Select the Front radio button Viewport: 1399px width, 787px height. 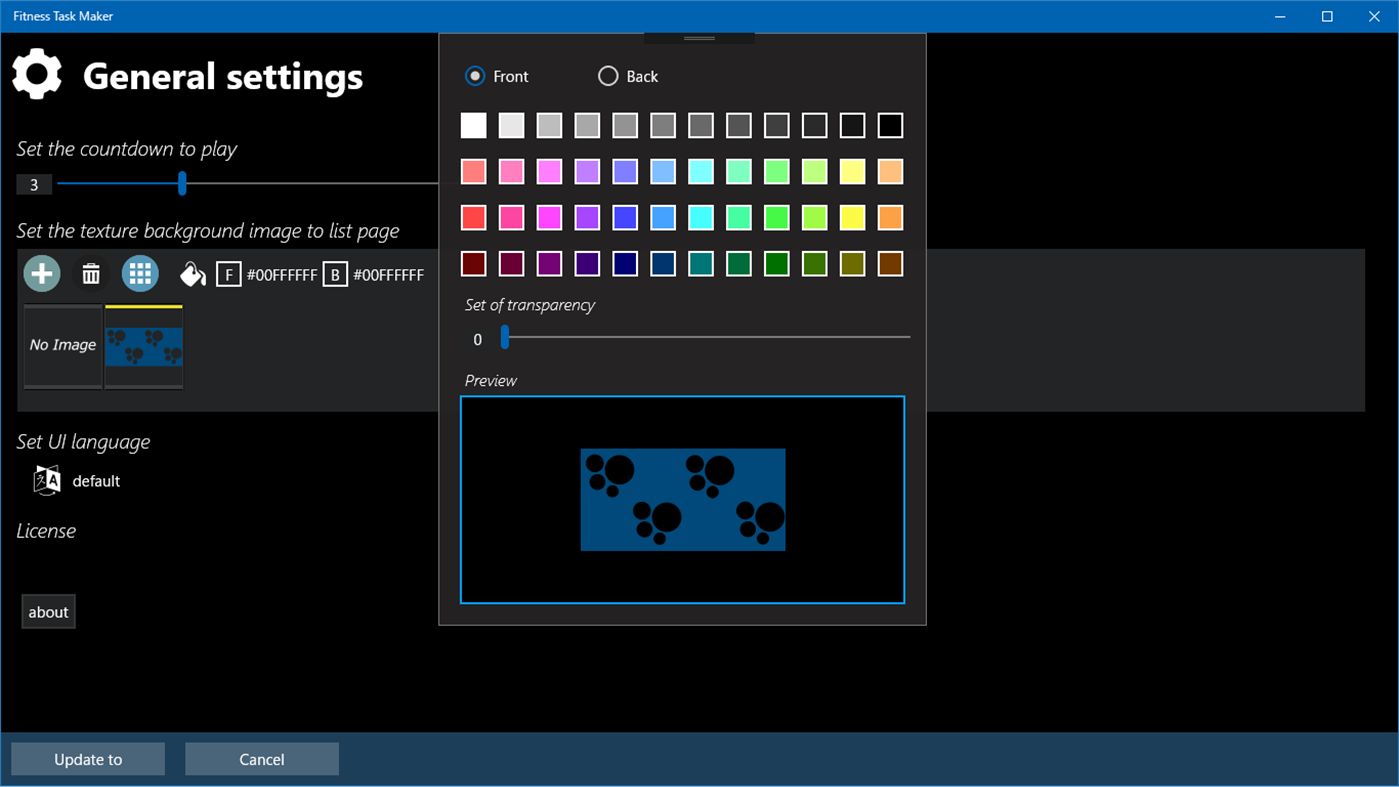(475, 76)
